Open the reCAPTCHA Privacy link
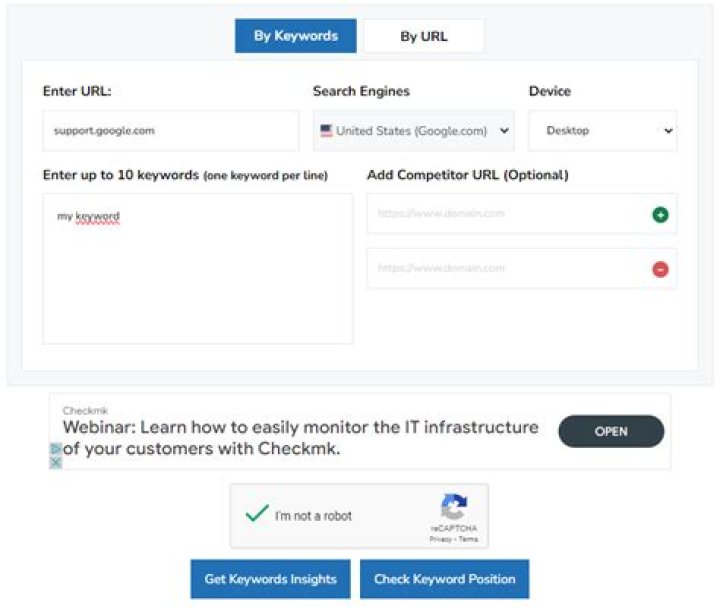Screen dimensions: 720x615 [441, 539]
